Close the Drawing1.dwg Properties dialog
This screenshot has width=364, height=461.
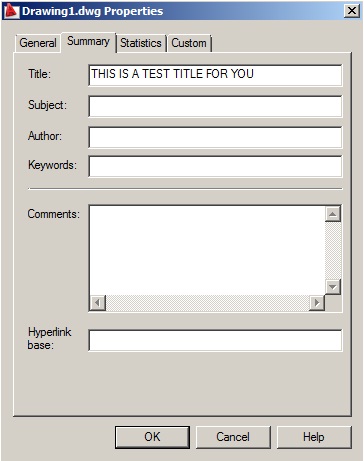(352, 11)
